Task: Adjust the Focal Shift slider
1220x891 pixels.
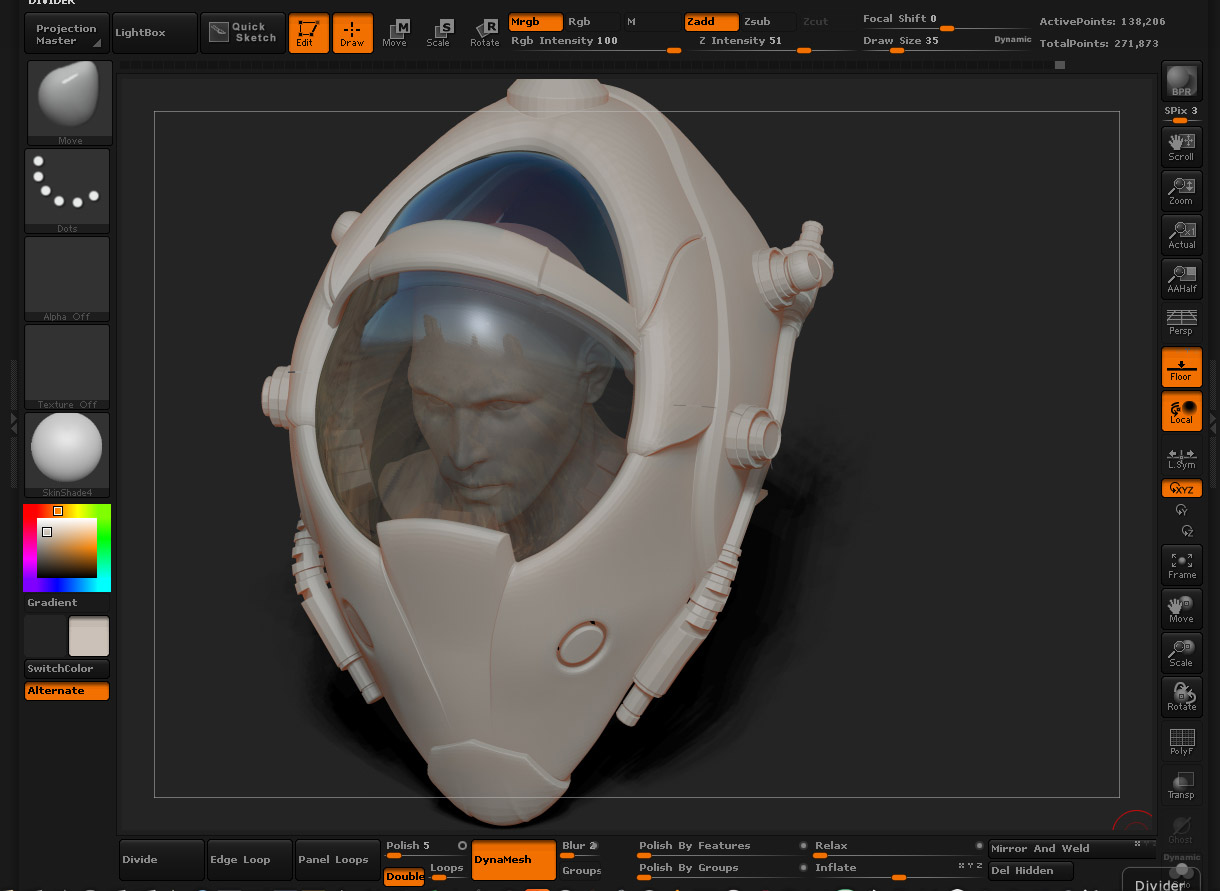Action: (x=947, y=20)
